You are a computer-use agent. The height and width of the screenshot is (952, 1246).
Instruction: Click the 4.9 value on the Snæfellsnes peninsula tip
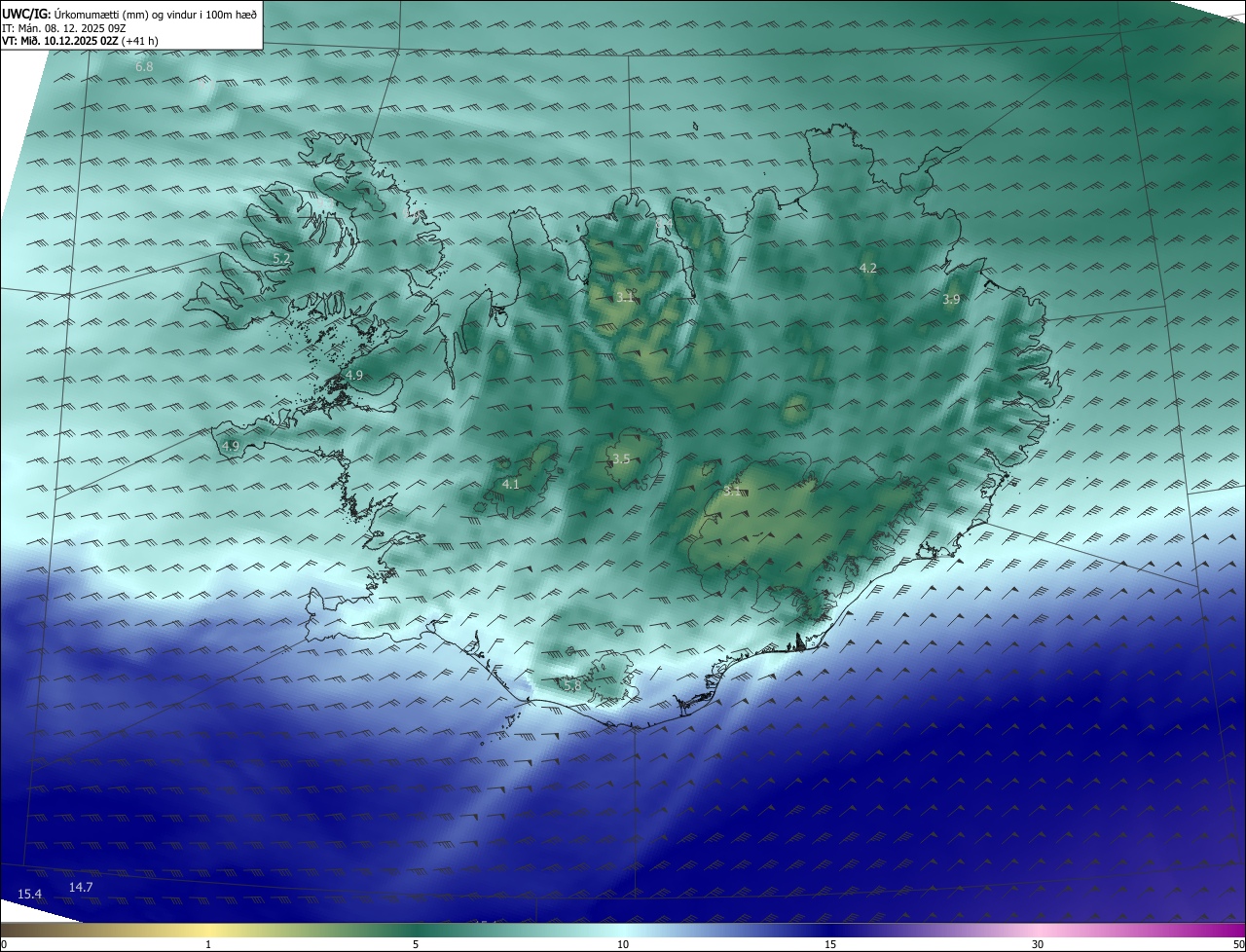230,446
